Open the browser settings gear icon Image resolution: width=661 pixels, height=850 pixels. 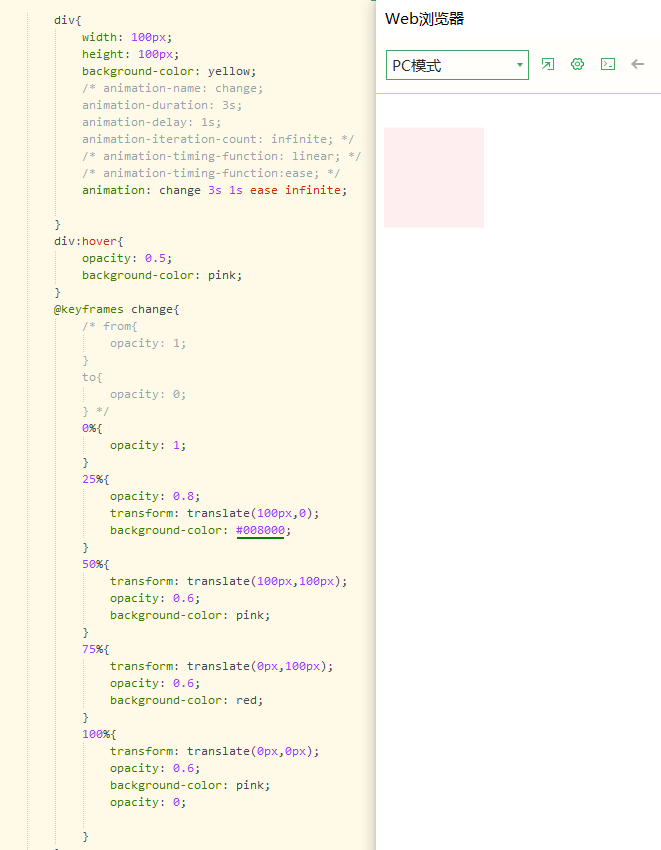click(x=577, y=65)
